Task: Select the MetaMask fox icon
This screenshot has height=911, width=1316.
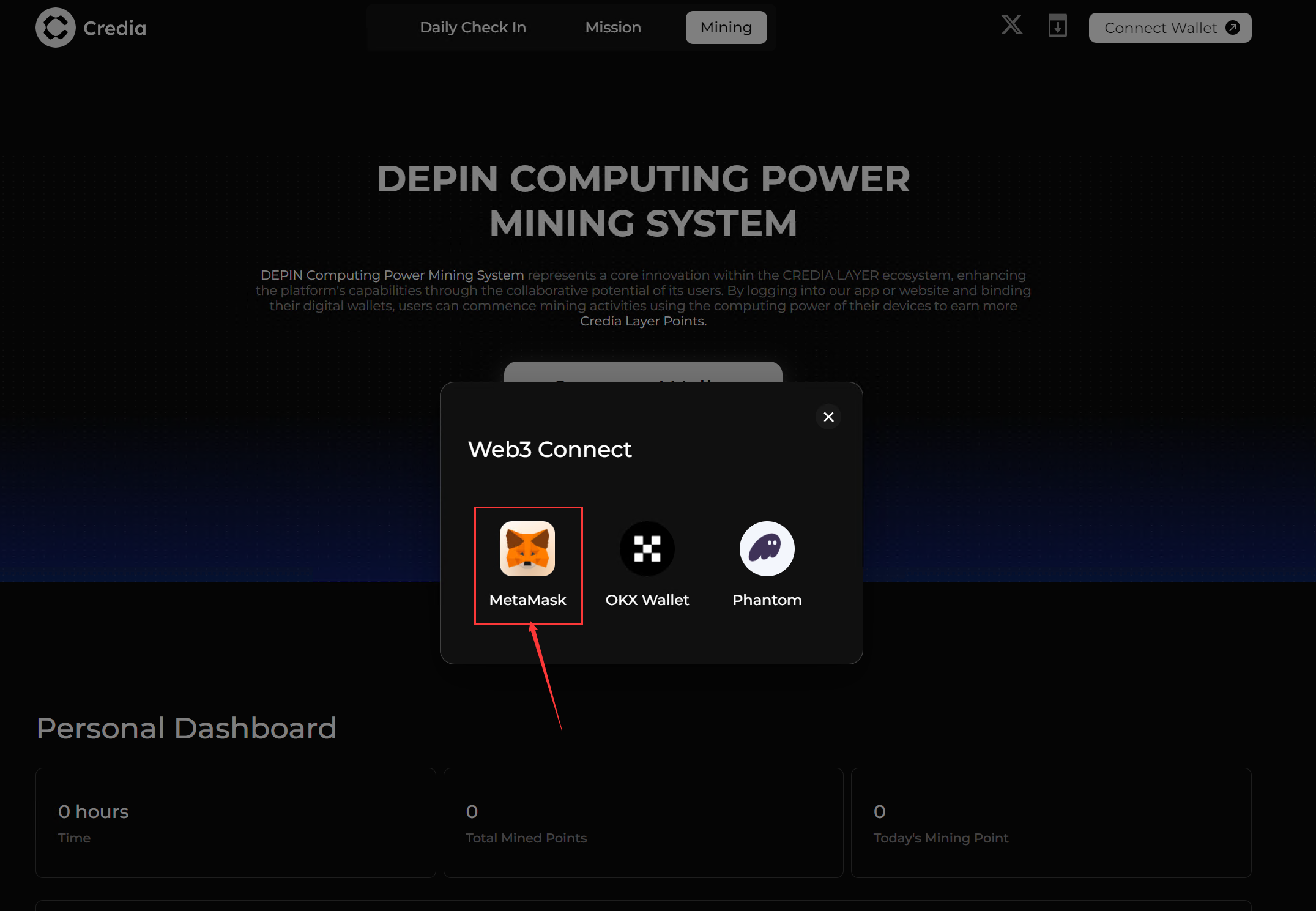Action: [x=527, y=549]
